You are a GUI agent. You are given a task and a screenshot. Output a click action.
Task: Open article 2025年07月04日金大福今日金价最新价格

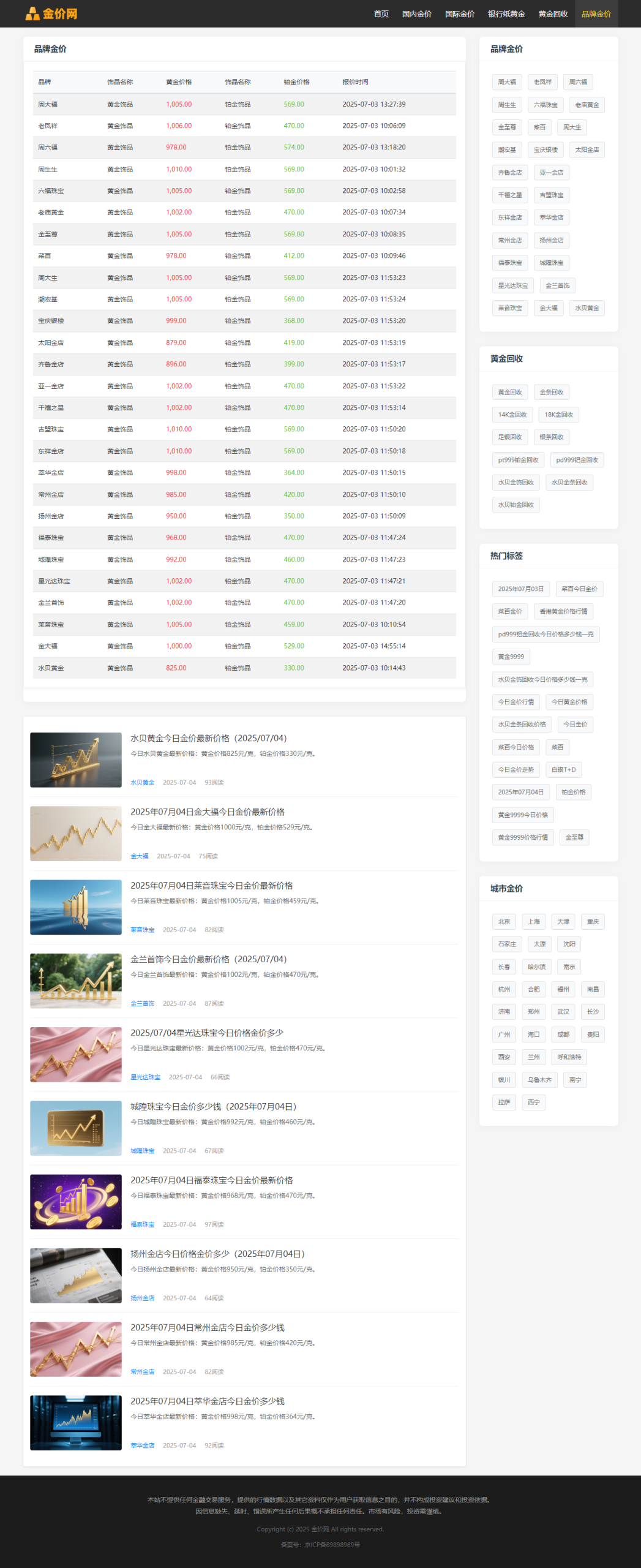pyautogui.click(x=207, y=812)
